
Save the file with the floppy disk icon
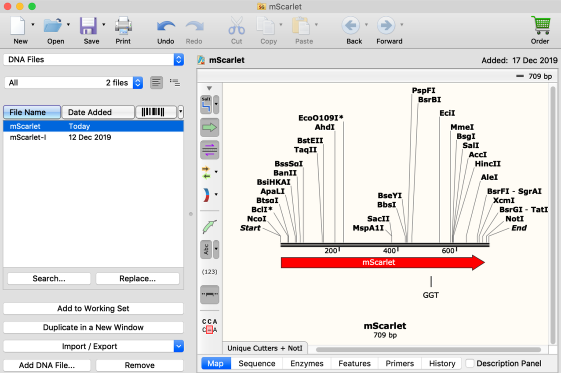(x=88, y=26)
